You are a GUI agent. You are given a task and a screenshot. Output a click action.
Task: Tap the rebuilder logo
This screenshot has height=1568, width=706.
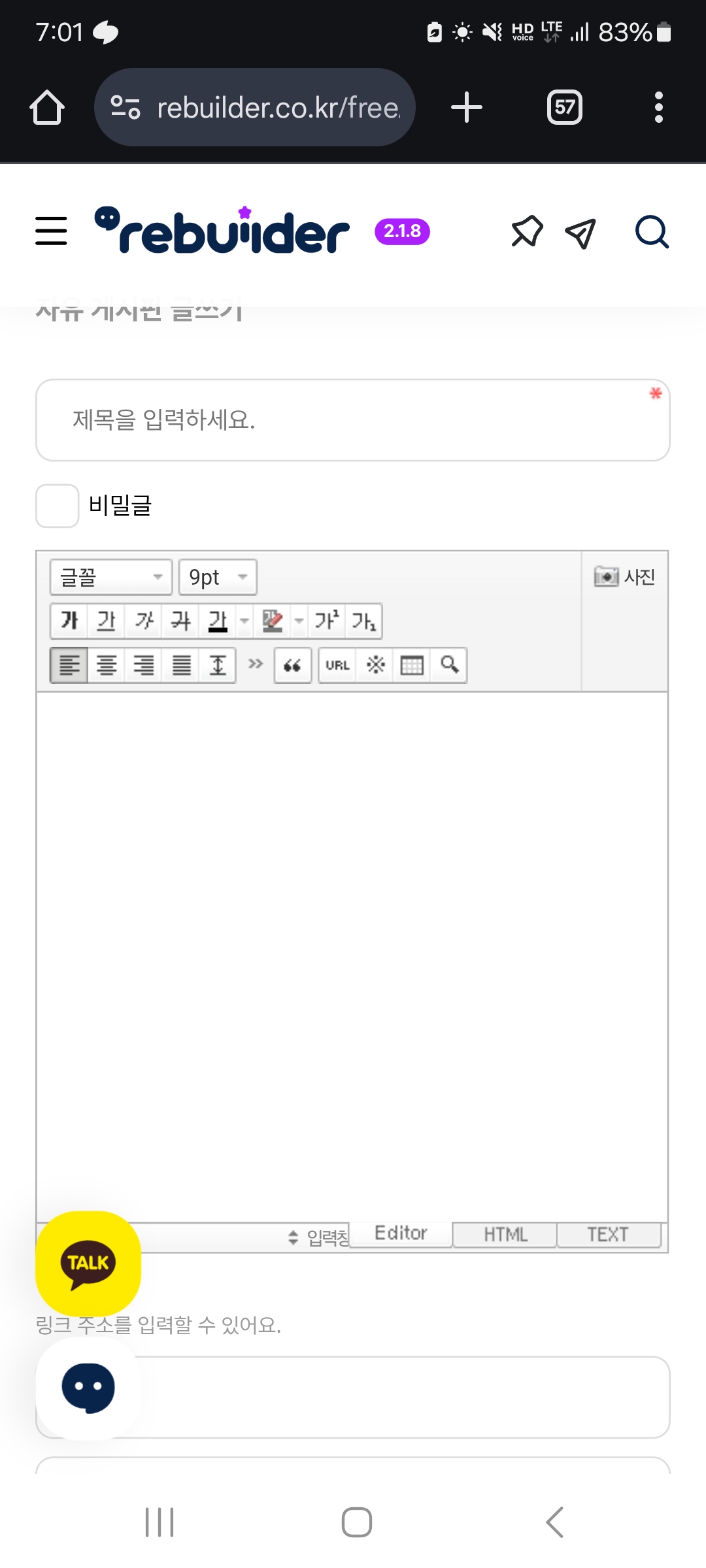tap(222, 230)
